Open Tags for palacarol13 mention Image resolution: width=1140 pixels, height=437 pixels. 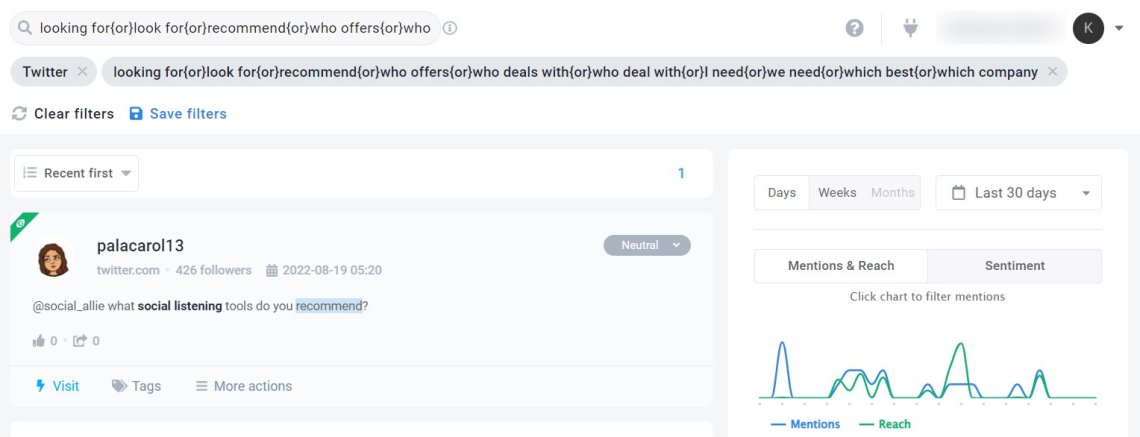tap(136, 386)
